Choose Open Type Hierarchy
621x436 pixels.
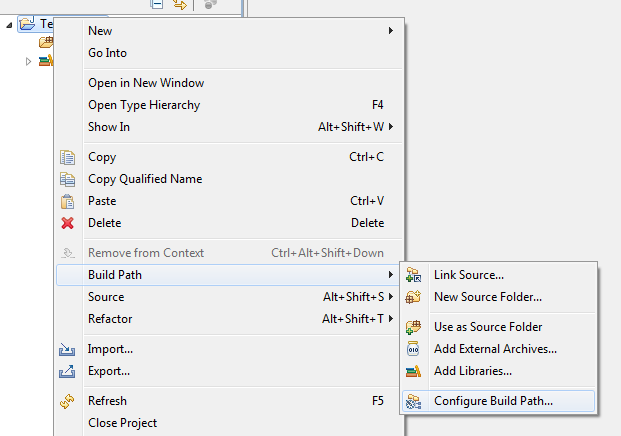pos(144,105)
